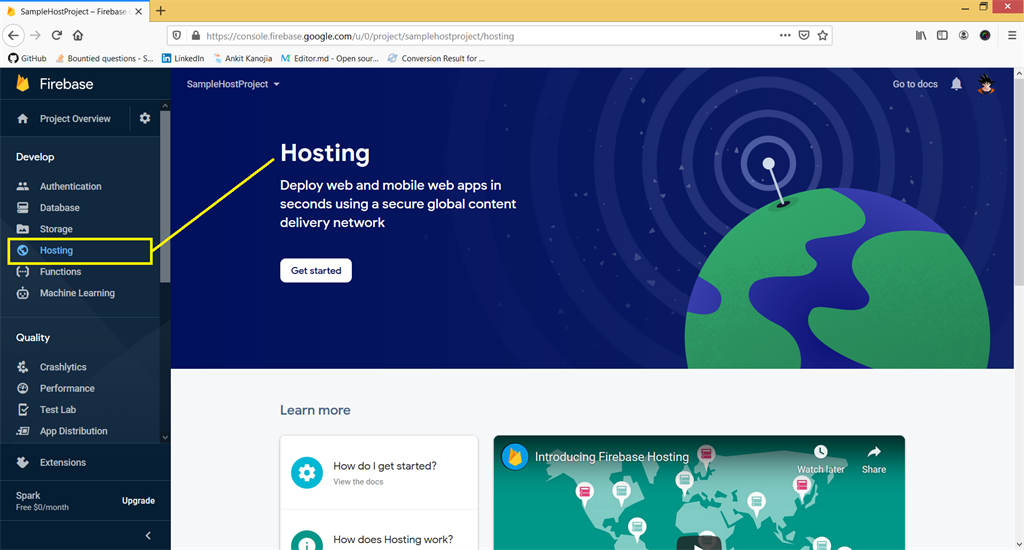Open the Ankit Kanojia bookmark
This screenshot has width=1024, height=550.
[242, 58]
